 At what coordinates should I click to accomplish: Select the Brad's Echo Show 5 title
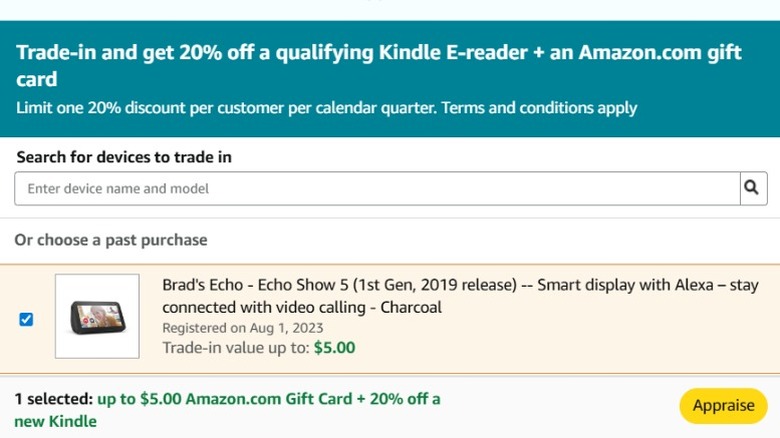click(x=339, y=285)
